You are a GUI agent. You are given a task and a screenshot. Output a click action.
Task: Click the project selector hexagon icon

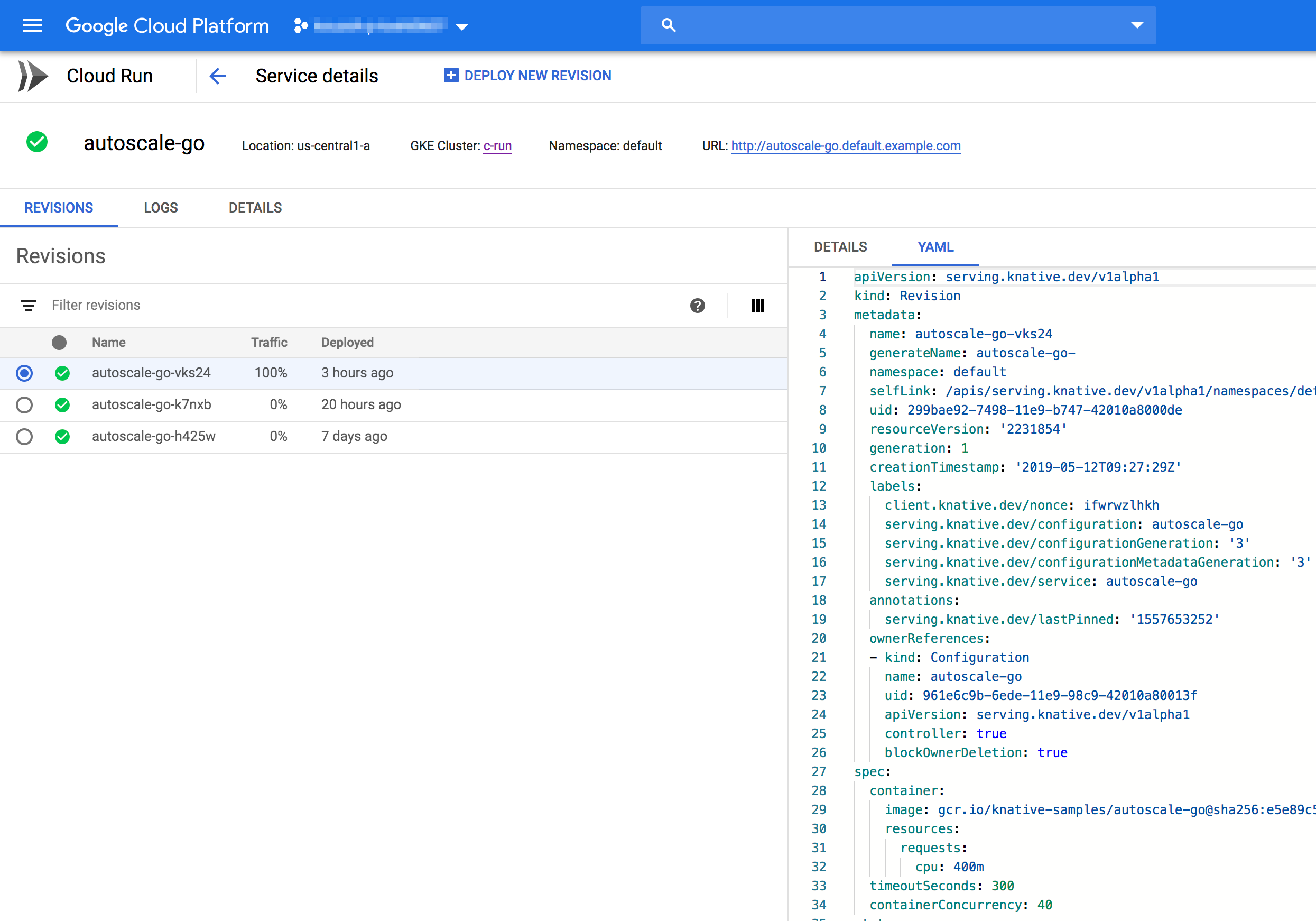(300, 26)
